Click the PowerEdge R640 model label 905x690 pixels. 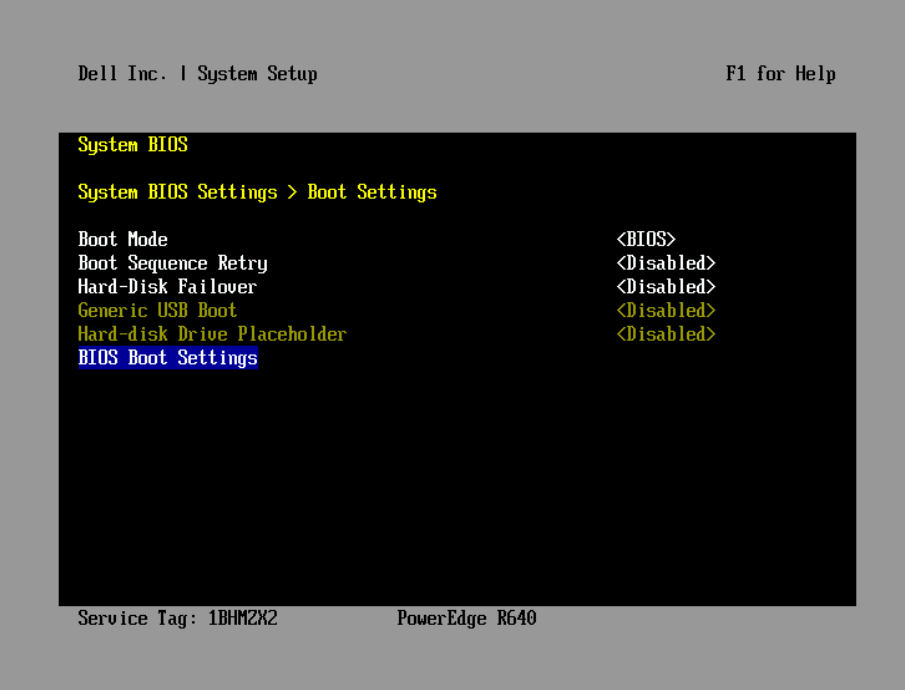[466, 618]
